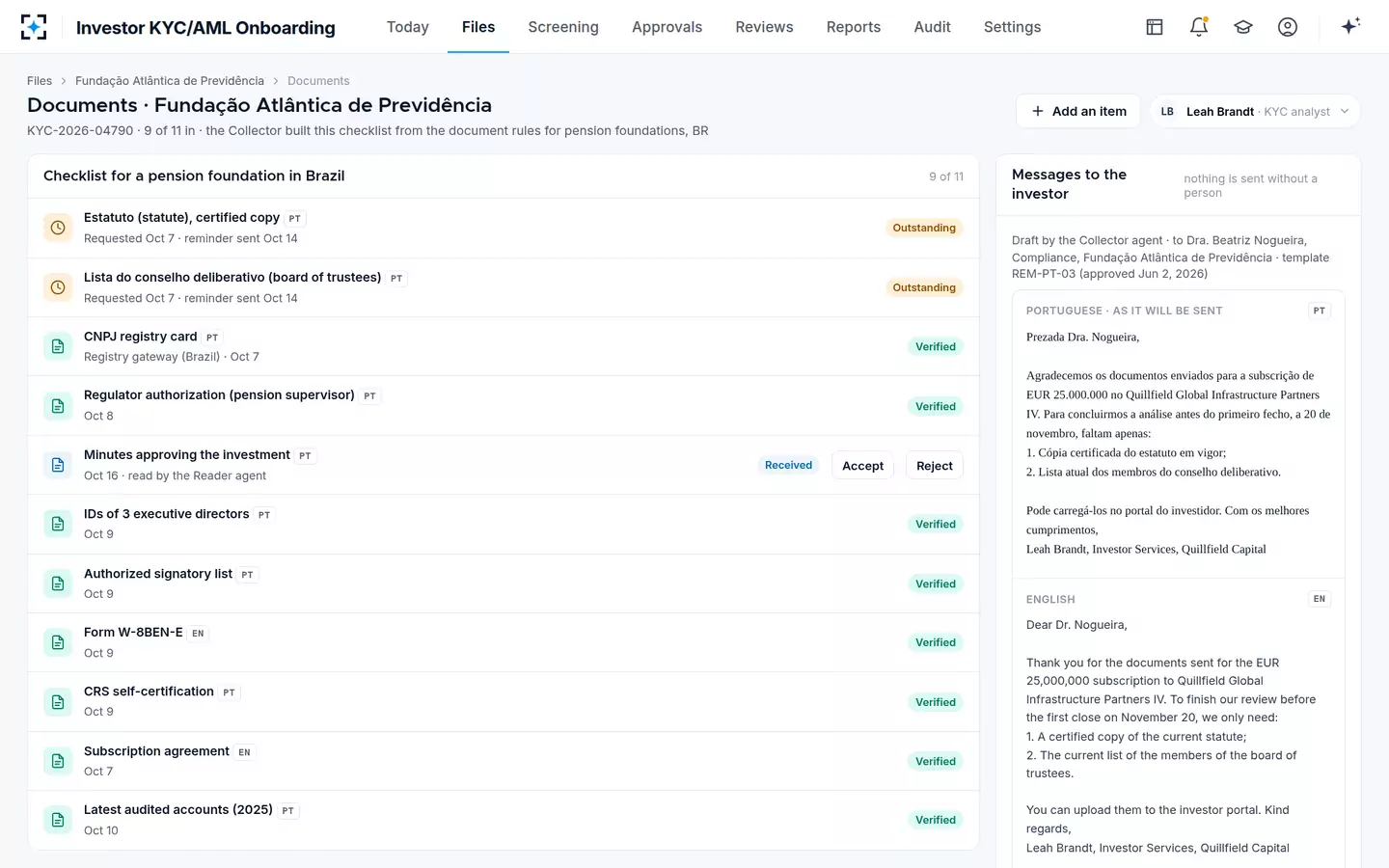Click the 9 of 11 checklist counter
1389x868 pixels.
coord(946,176)
